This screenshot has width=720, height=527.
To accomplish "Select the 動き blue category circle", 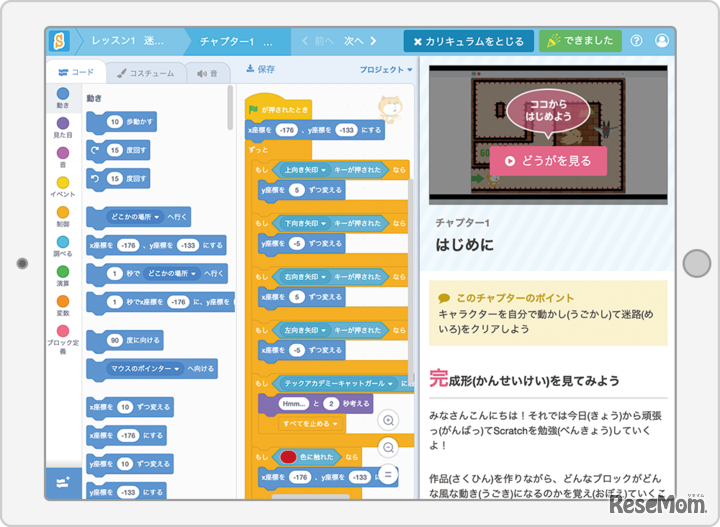I will [x=63, y=94].
